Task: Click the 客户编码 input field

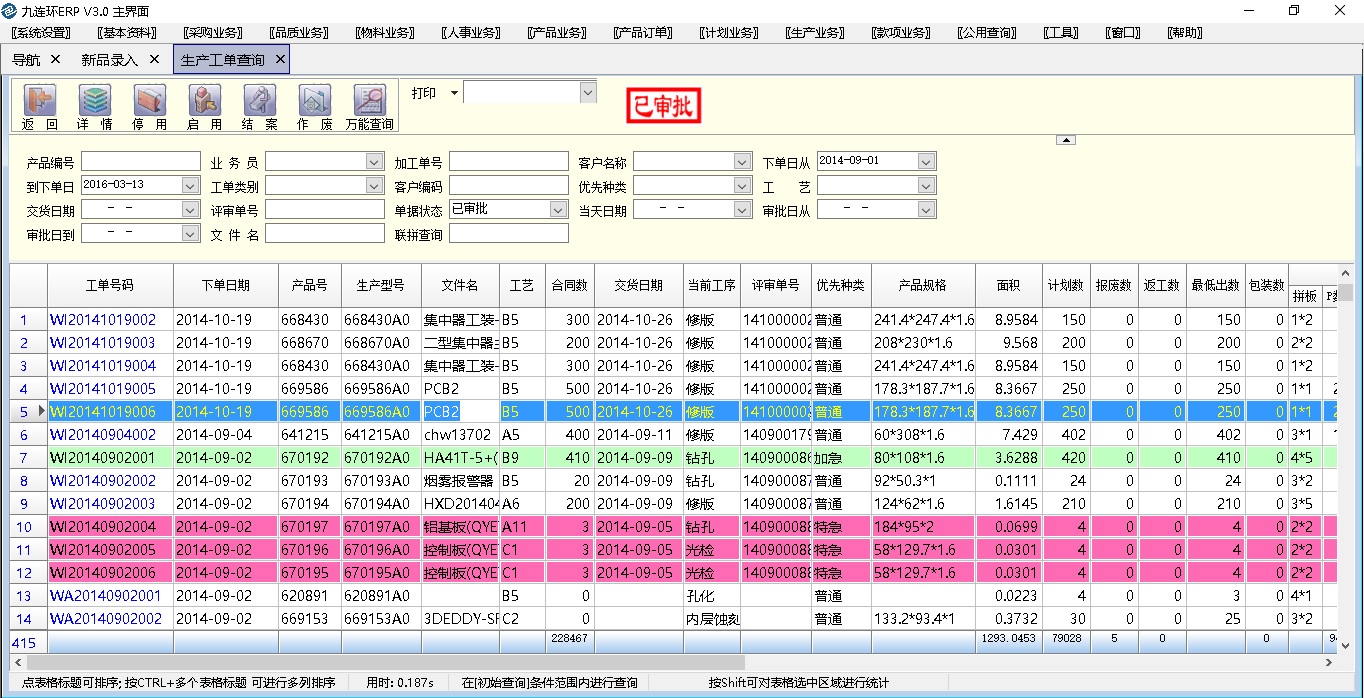Action: coord(509,185)
